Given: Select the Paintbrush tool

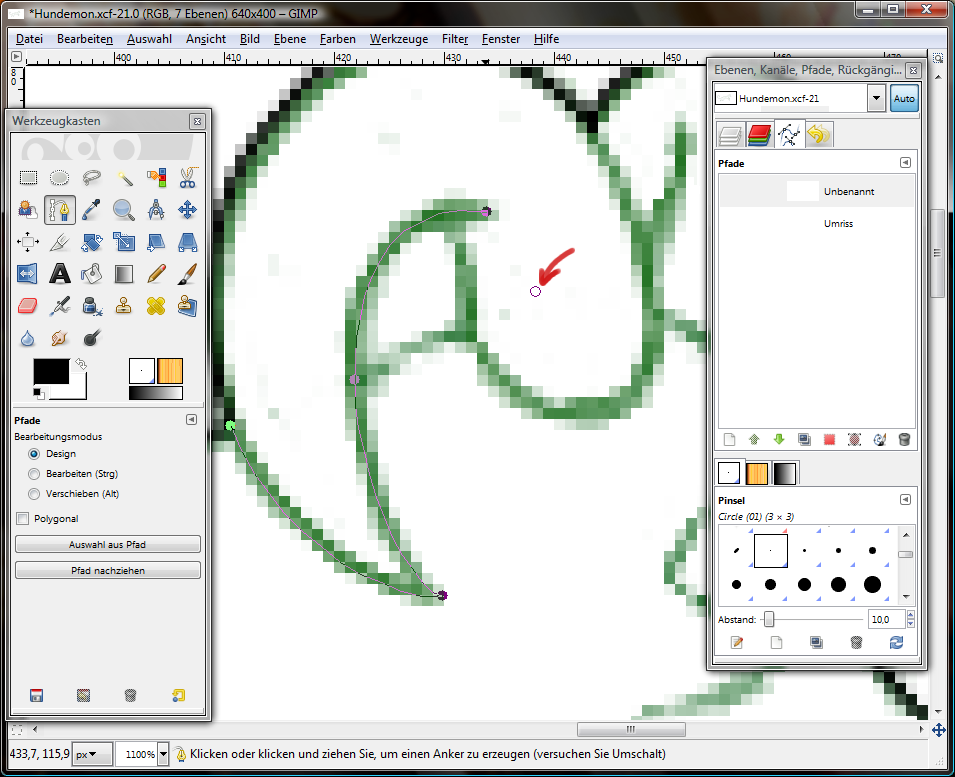Looking at the screenshot, I should (188, 274).
